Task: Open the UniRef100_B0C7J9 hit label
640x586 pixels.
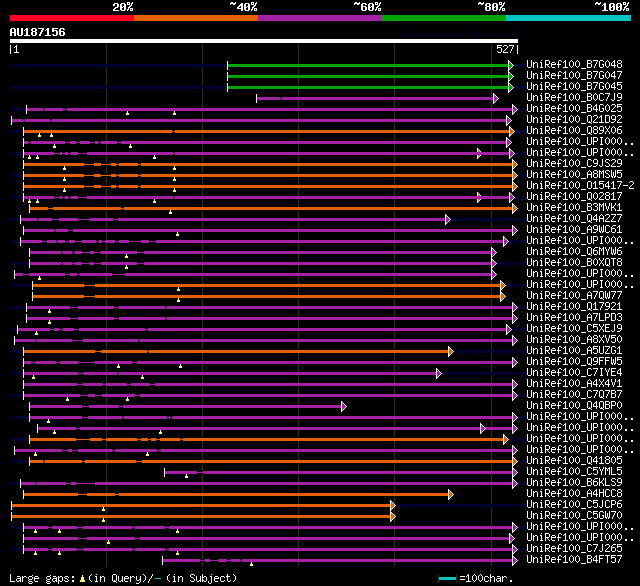Action: click(574, 98)
